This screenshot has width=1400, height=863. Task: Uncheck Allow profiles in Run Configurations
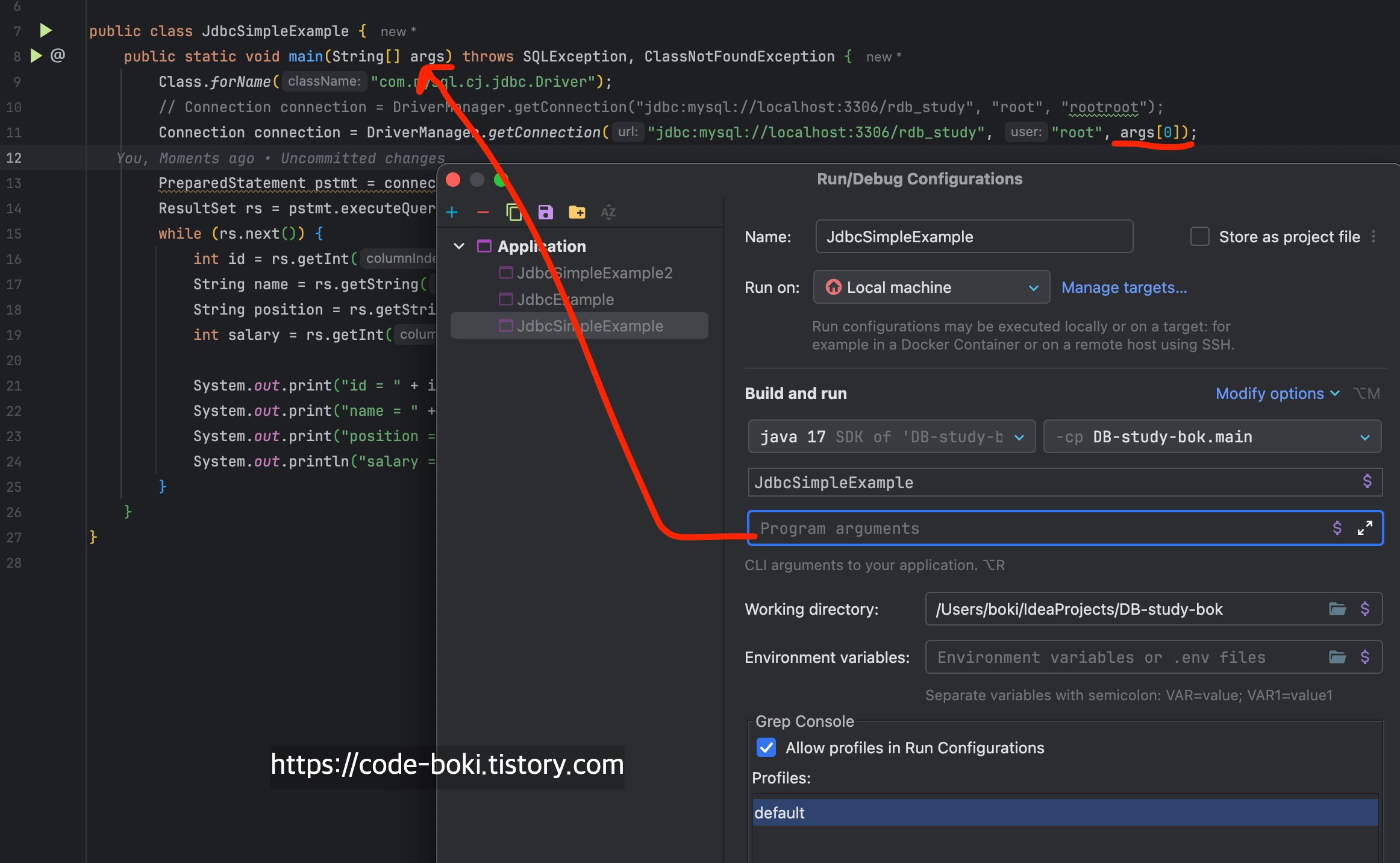coord(766,748)
